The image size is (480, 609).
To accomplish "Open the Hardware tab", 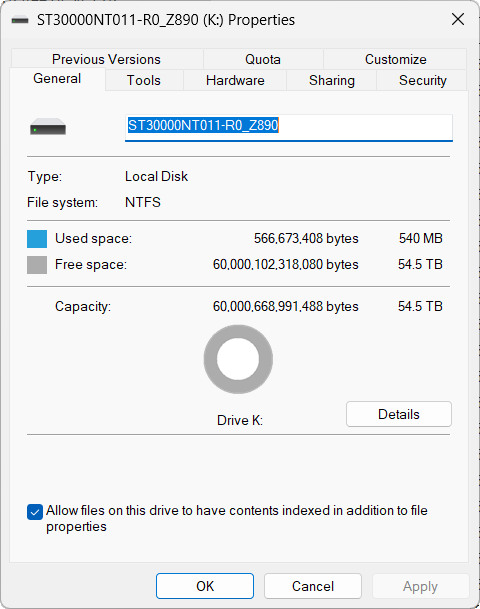I will tap(235, 80).
